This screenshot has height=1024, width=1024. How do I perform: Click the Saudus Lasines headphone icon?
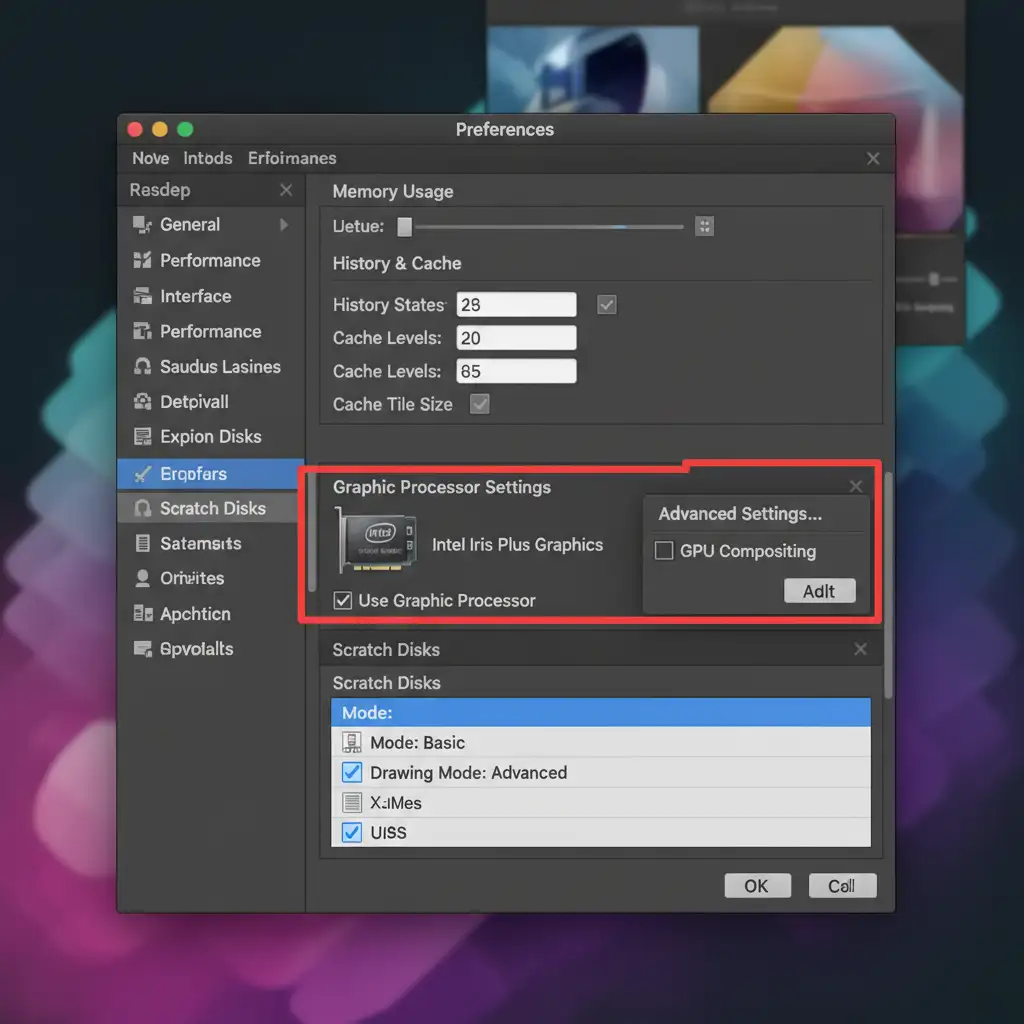pyautogui.click(x=142, y=367)
